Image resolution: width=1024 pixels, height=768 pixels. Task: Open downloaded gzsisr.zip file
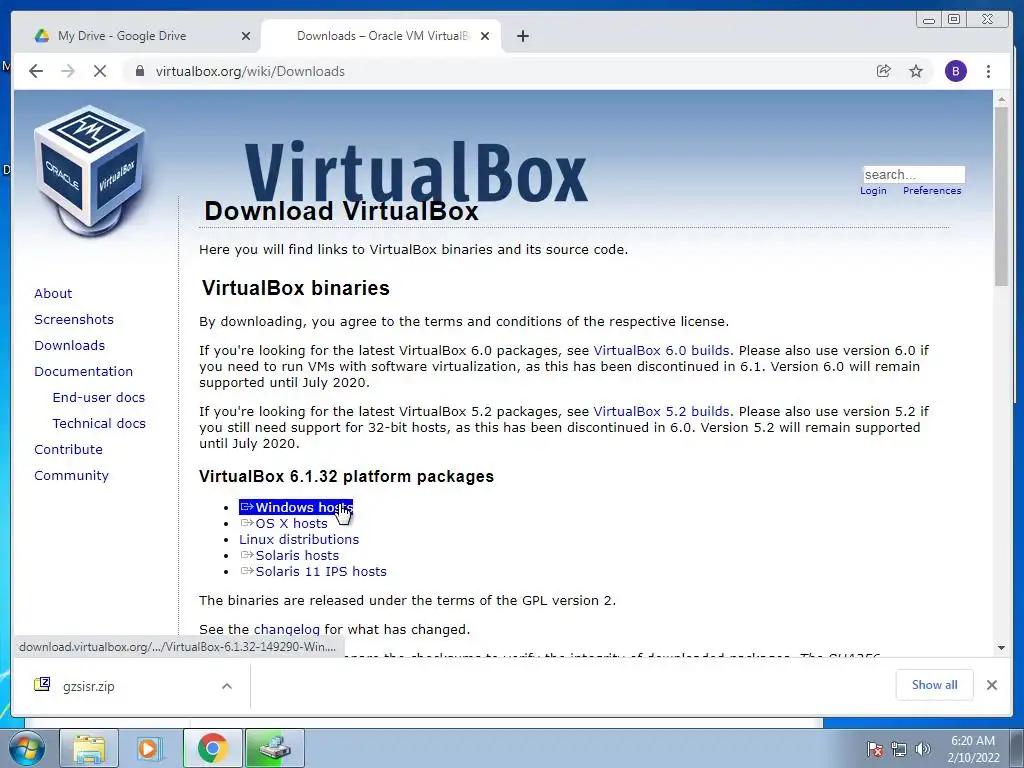[x=89, y=686]
